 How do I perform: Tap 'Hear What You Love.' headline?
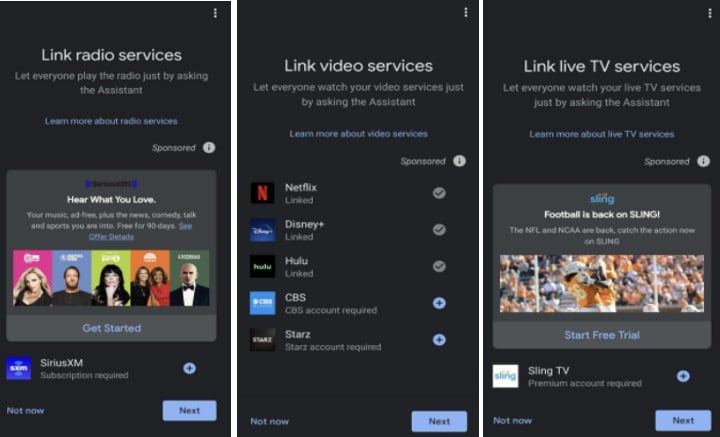[111, 200]
